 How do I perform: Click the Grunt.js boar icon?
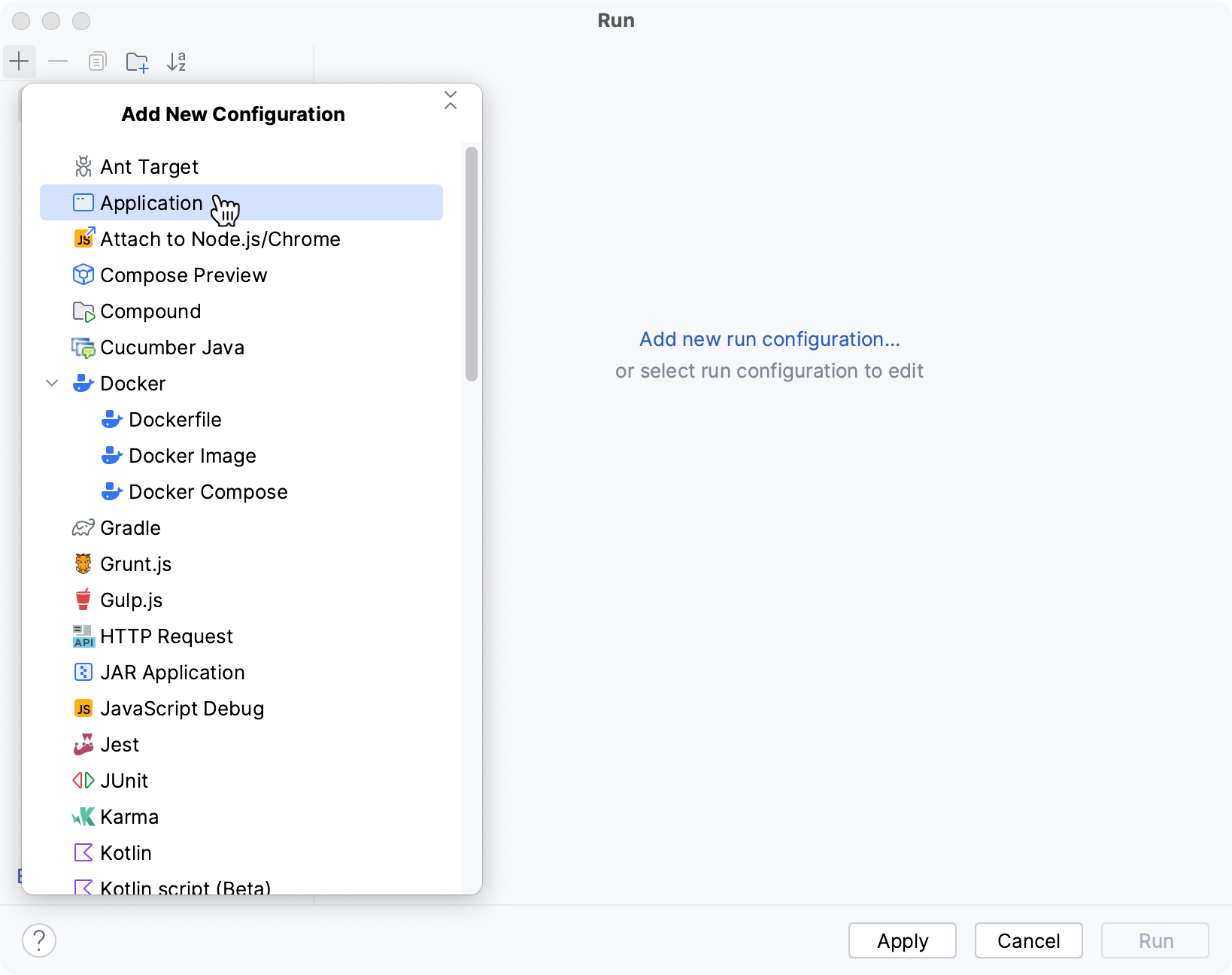point(83,563)
